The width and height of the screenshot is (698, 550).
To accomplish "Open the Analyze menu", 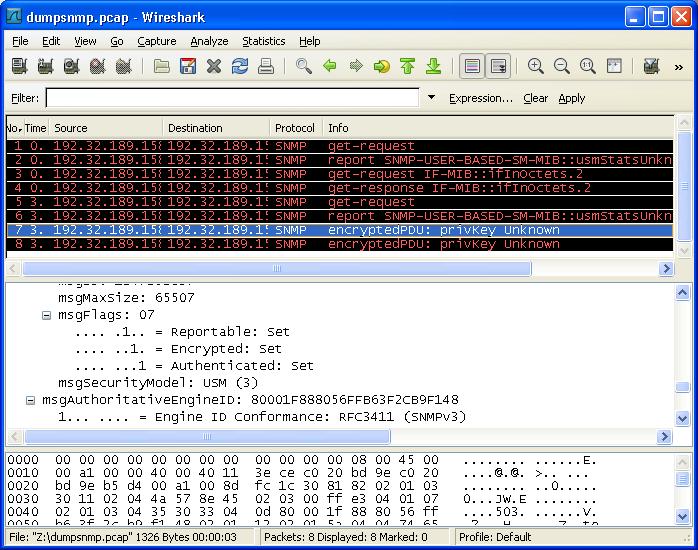I will (x=209, y=41).
